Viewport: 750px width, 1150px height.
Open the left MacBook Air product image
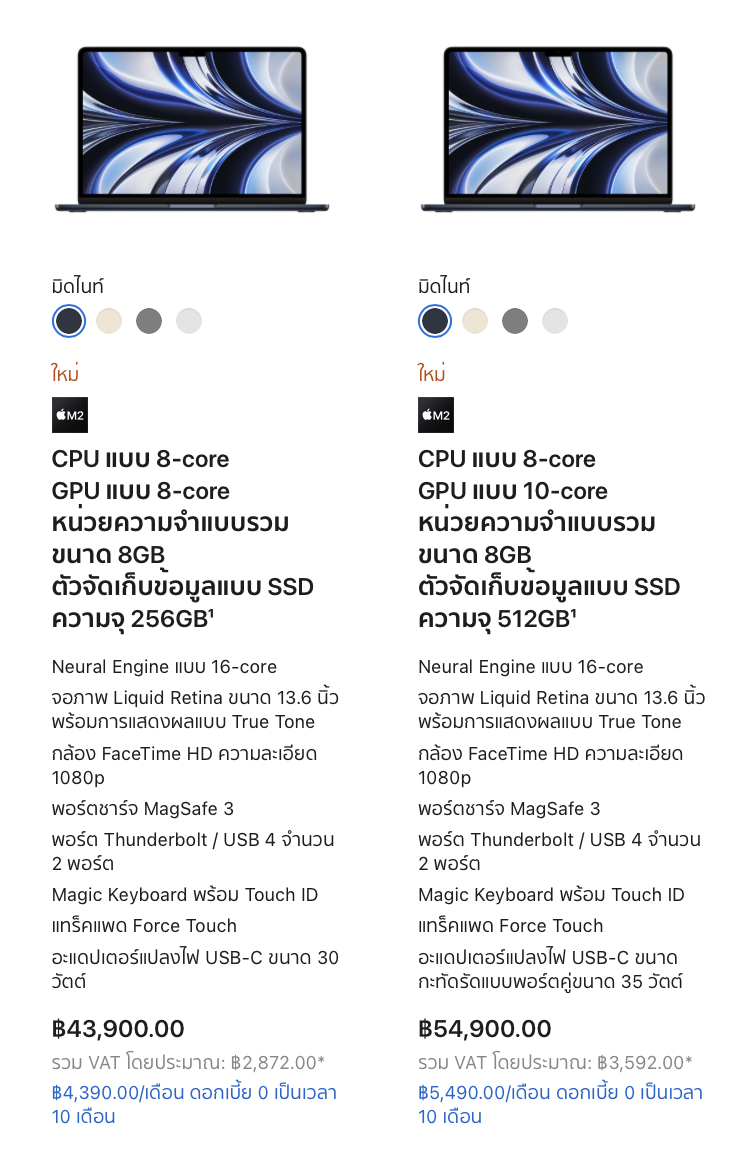coord(192,130)
